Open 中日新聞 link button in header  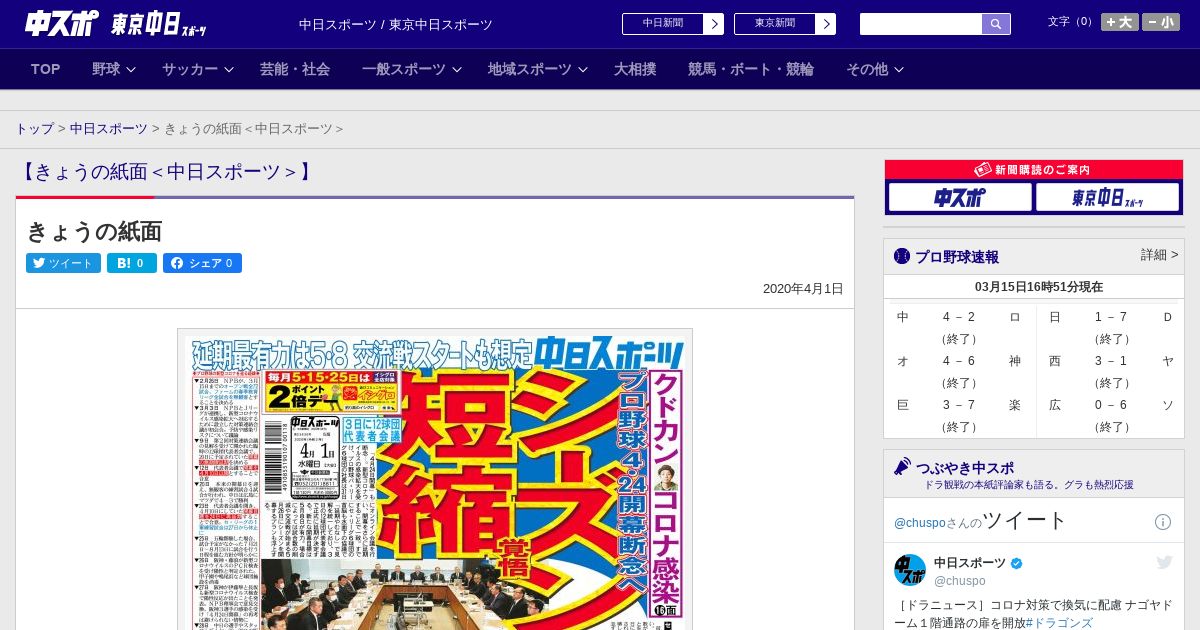[x=672, y=24]
